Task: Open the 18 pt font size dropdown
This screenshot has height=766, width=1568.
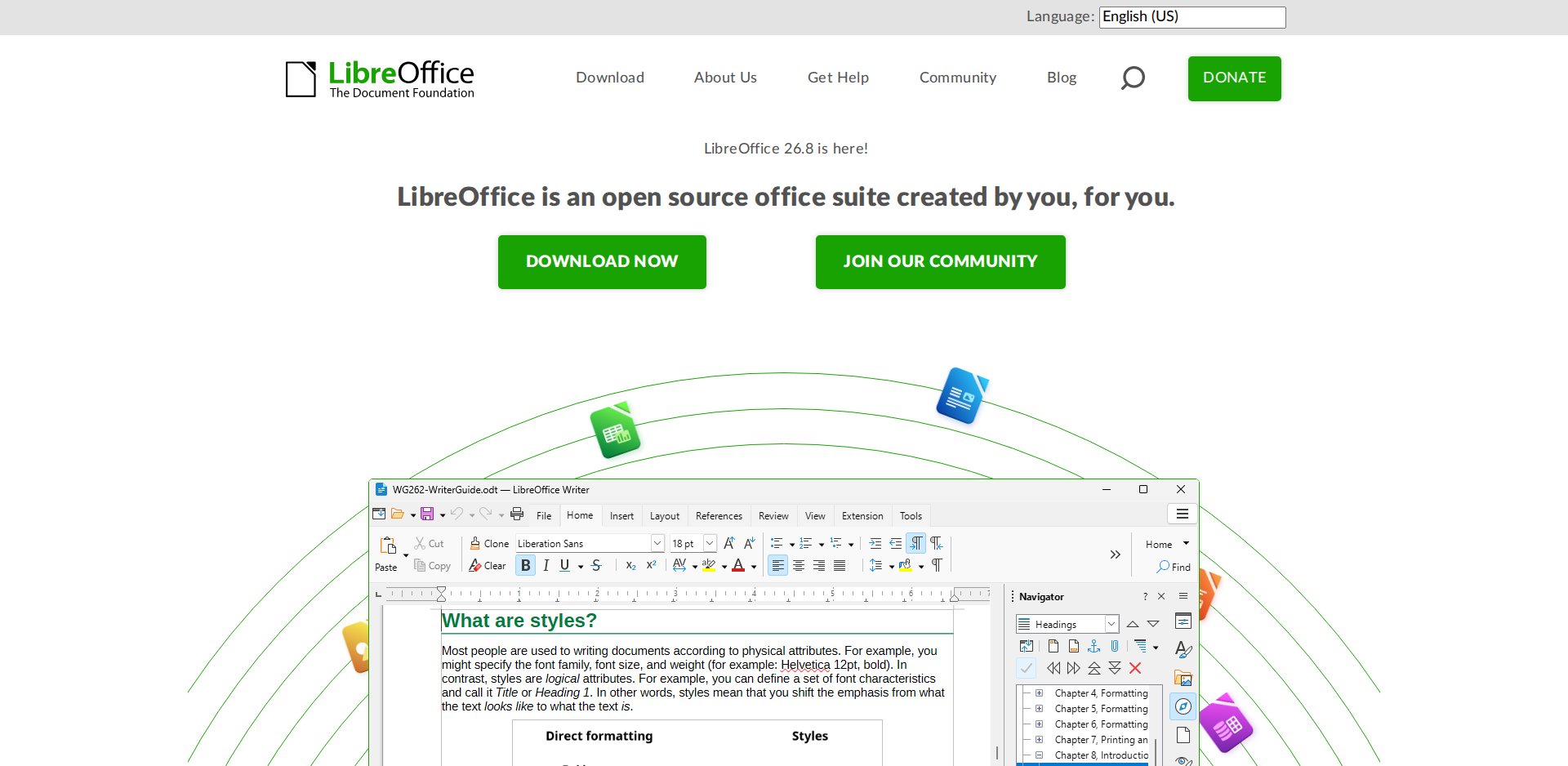Action: coord(710,543)
